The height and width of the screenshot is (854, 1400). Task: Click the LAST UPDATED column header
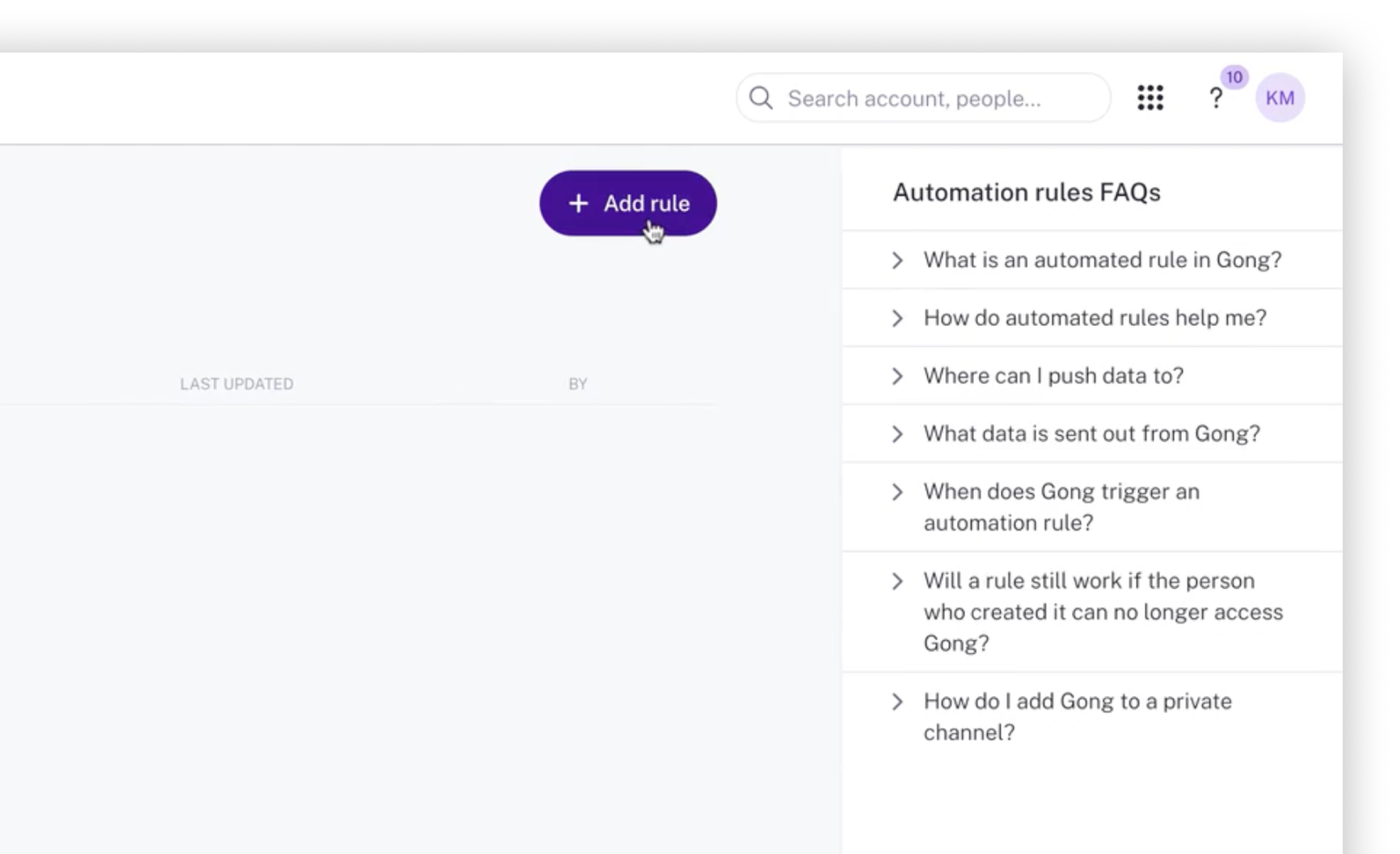(x=237, y=384)
